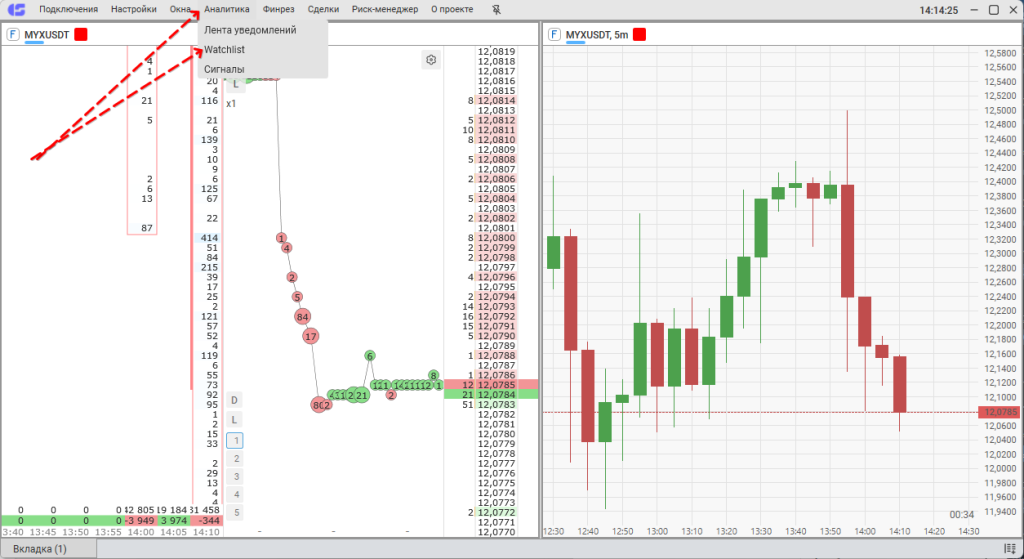Viewport: 1024px width, 559px height.
Task: Select volume preset button 4
Action: pos(236,495)
